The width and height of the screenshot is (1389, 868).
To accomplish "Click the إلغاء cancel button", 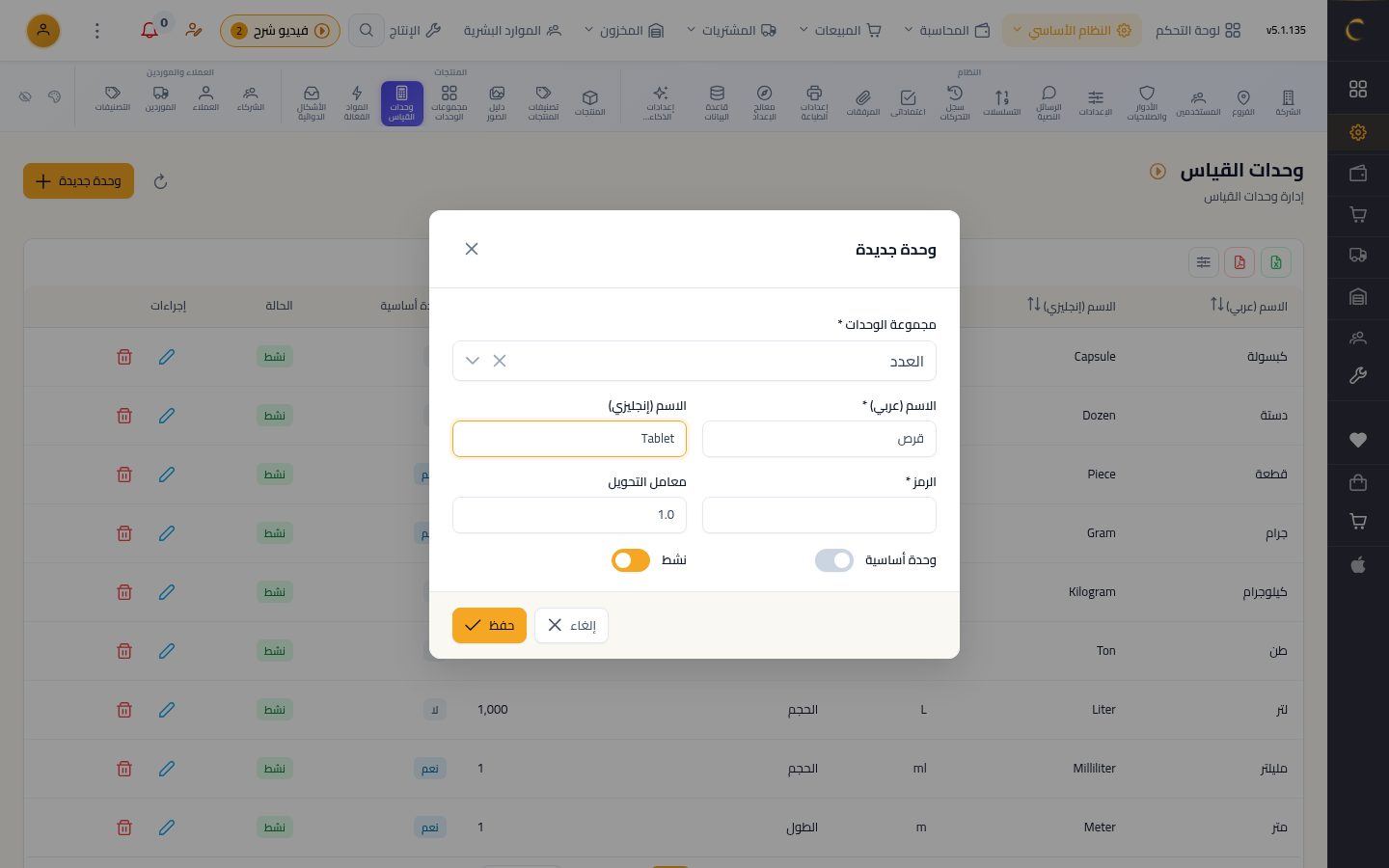I will (571, 625).
